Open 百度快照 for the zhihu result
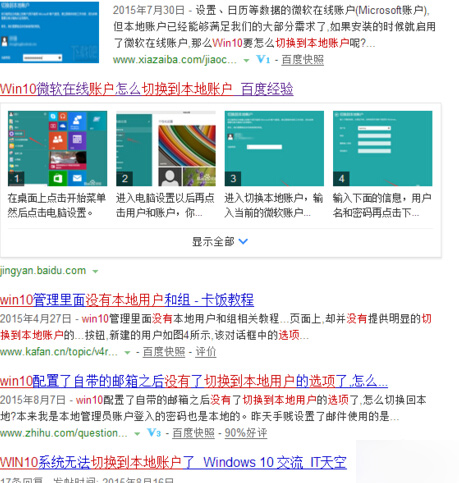The image size is (459, 483). pos(193,433)
